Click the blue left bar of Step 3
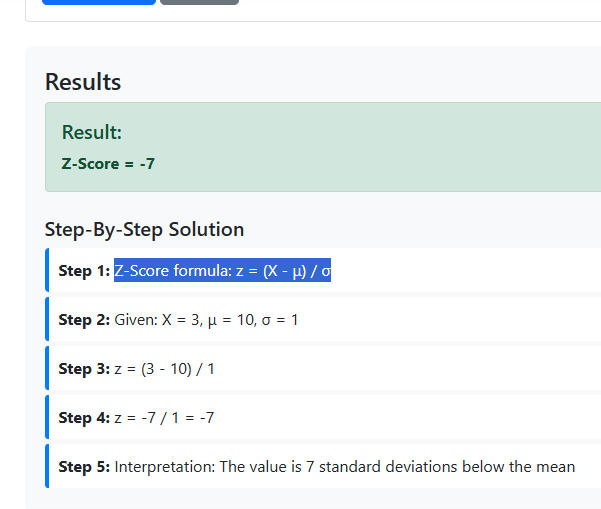 pyautogui.click(x=47, y=369)
